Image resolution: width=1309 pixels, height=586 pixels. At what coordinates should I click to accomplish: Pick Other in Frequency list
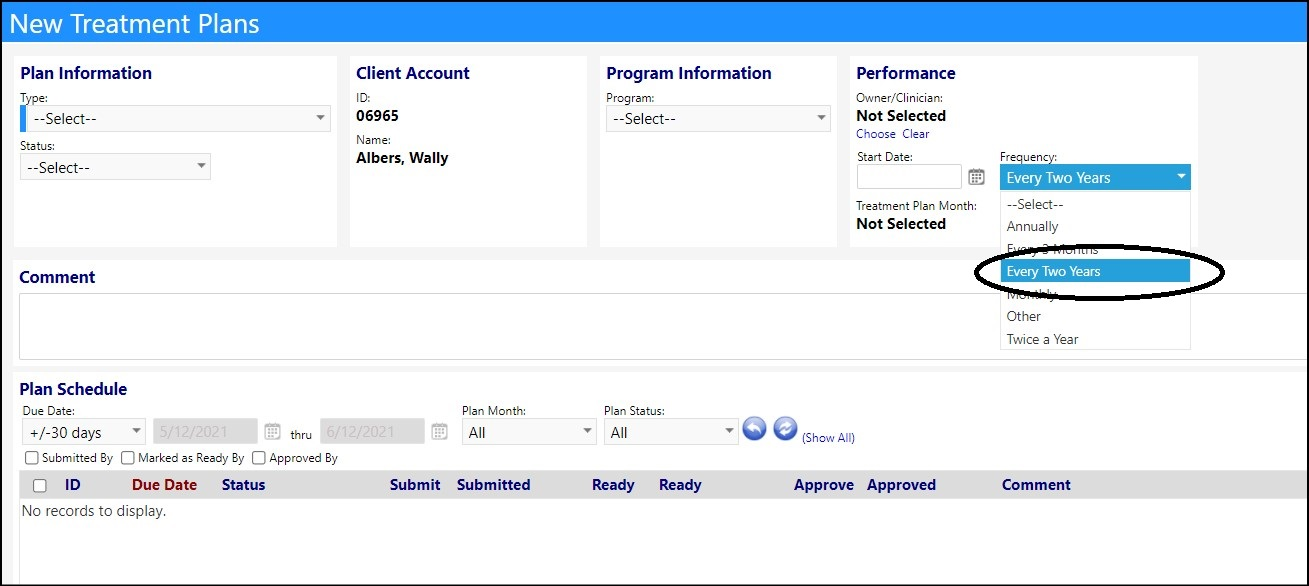click(x=1095, y=316)
